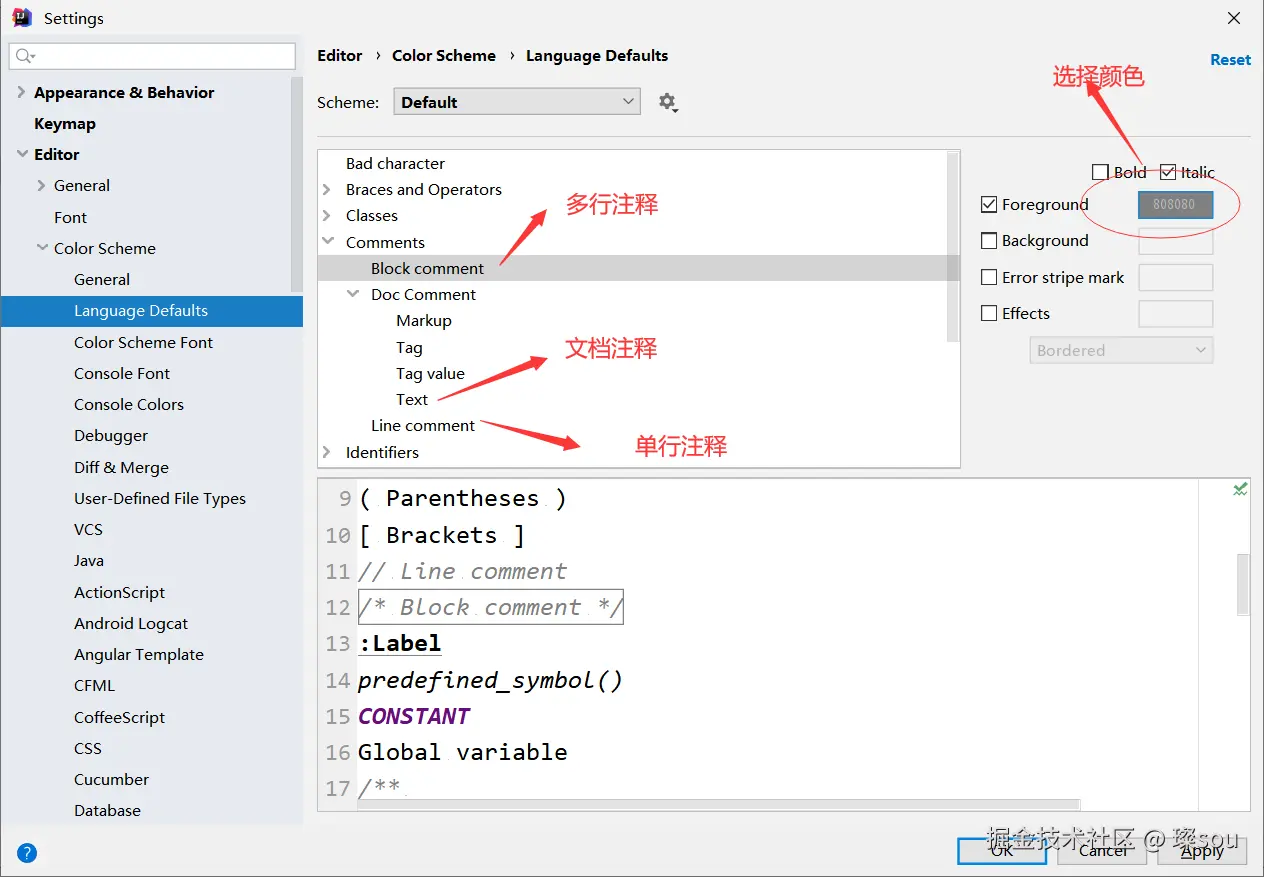Select Tag value under Doc Comment
The image size is (1264, 877).
click(430, 373)
